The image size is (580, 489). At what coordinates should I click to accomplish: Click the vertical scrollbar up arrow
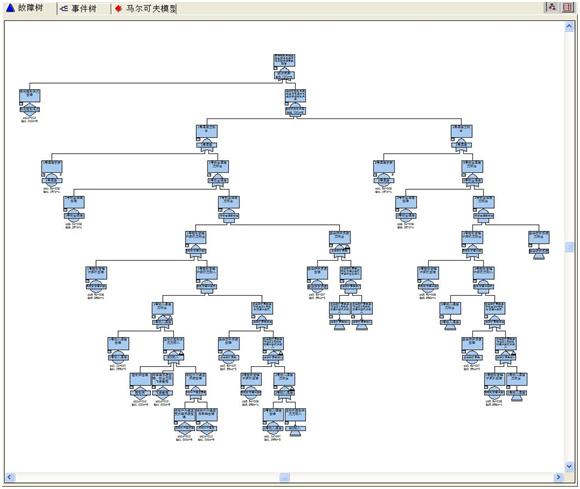click(569, 26)
